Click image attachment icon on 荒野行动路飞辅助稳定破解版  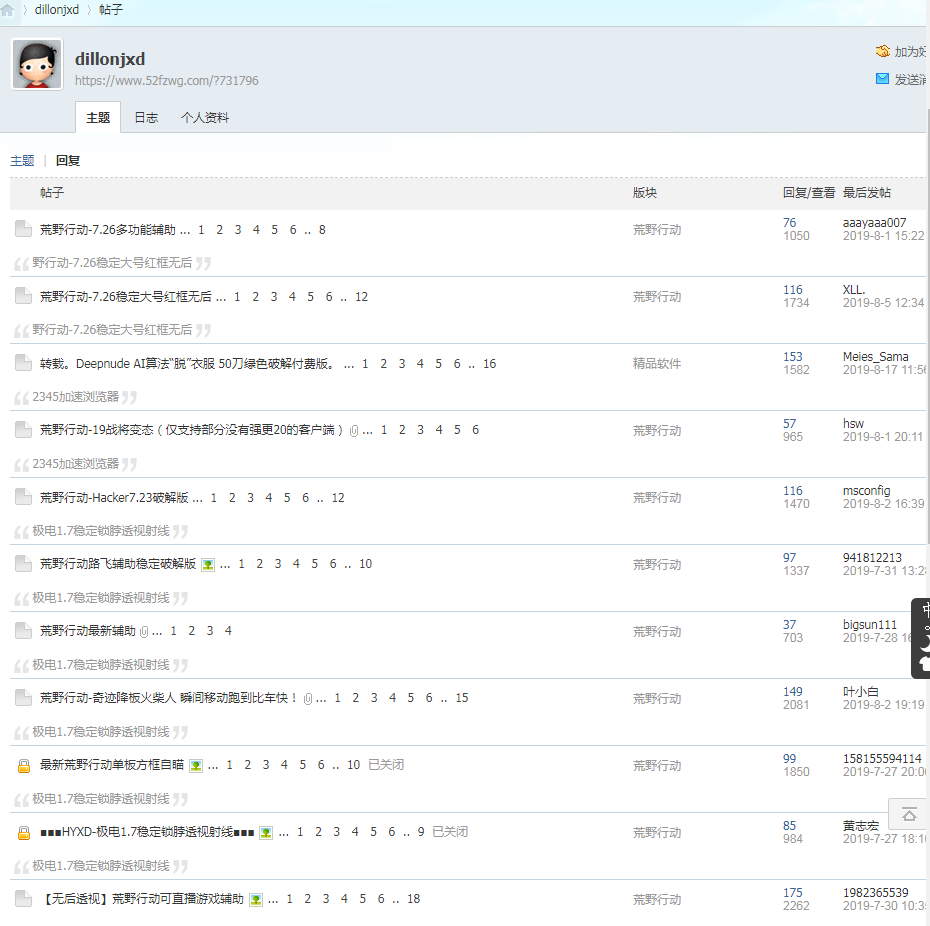click(208, 564)
